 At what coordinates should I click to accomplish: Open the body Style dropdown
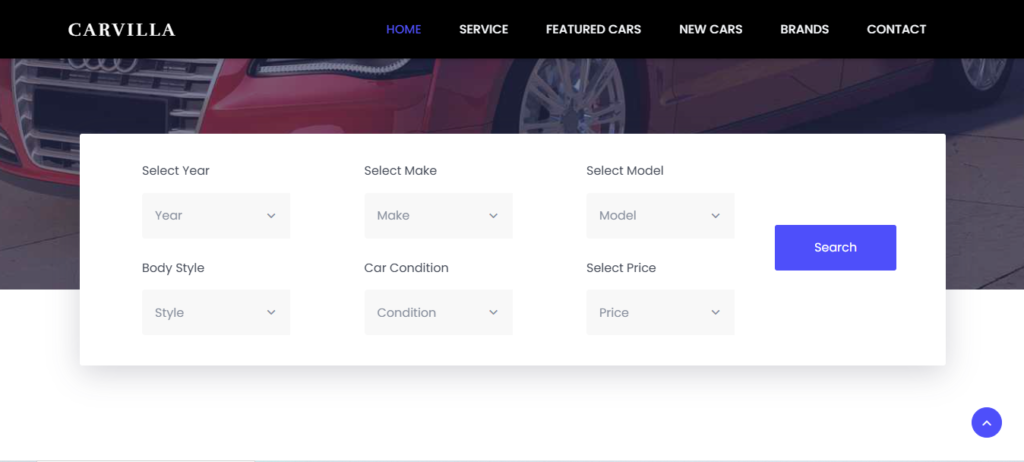[x=215, y=313]
